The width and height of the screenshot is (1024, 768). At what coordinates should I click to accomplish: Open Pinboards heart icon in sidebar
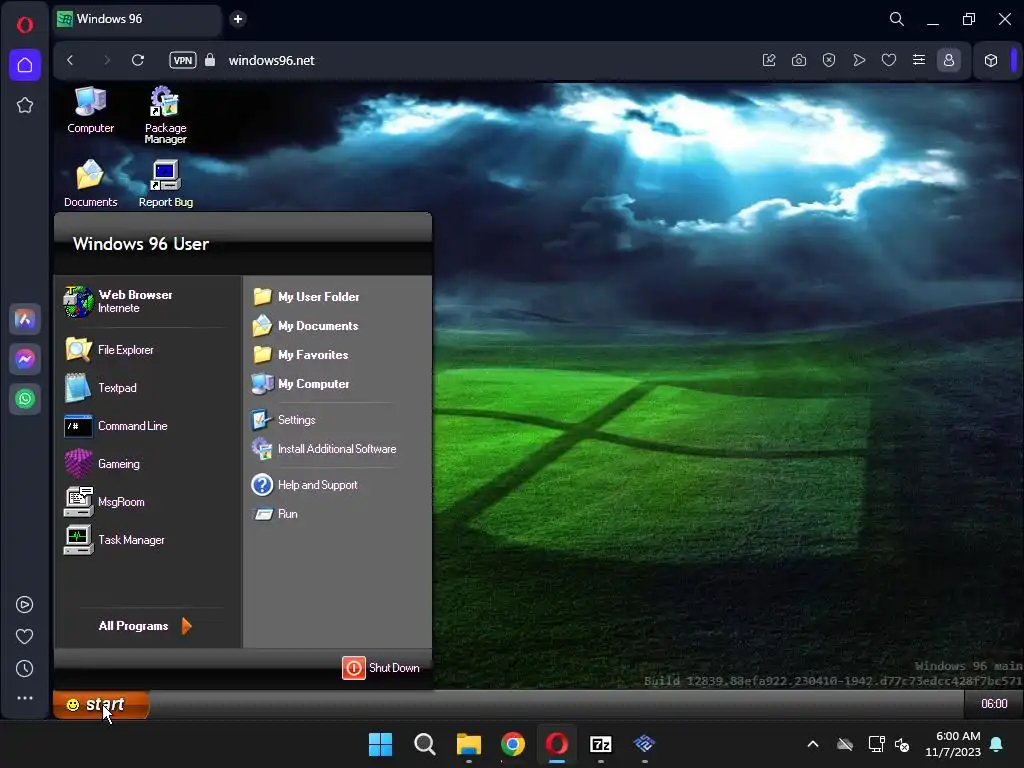pos(24,636)
